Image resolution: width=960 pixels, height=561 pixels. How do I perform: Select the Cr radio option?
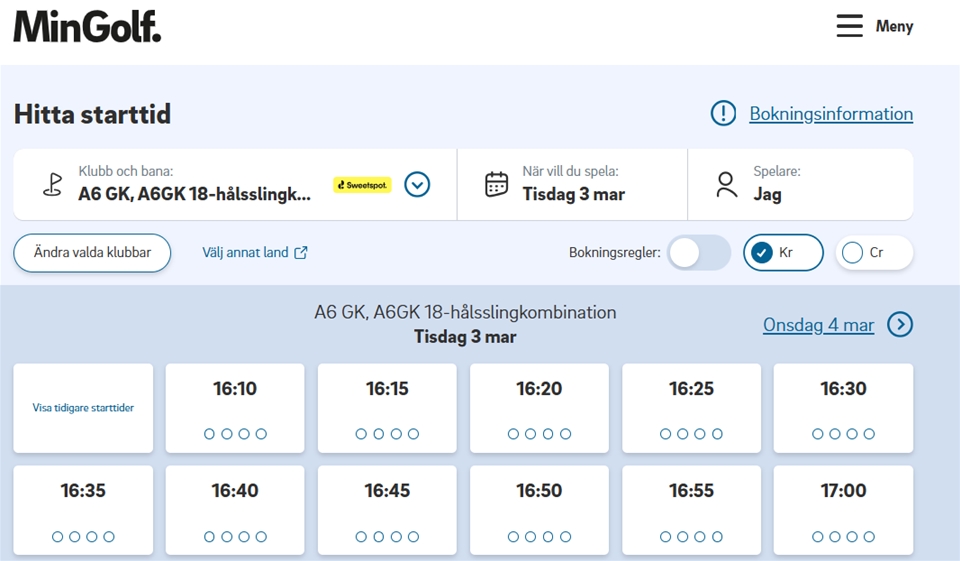click(x=873, y=253)
